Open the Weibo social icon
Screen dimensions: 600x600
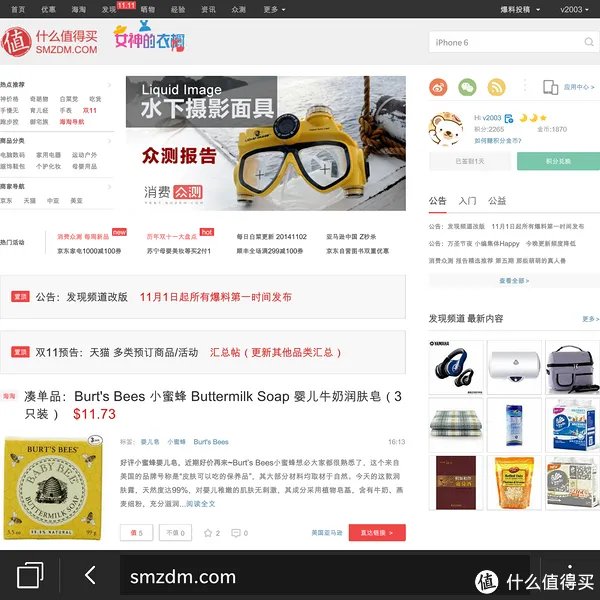438,87
